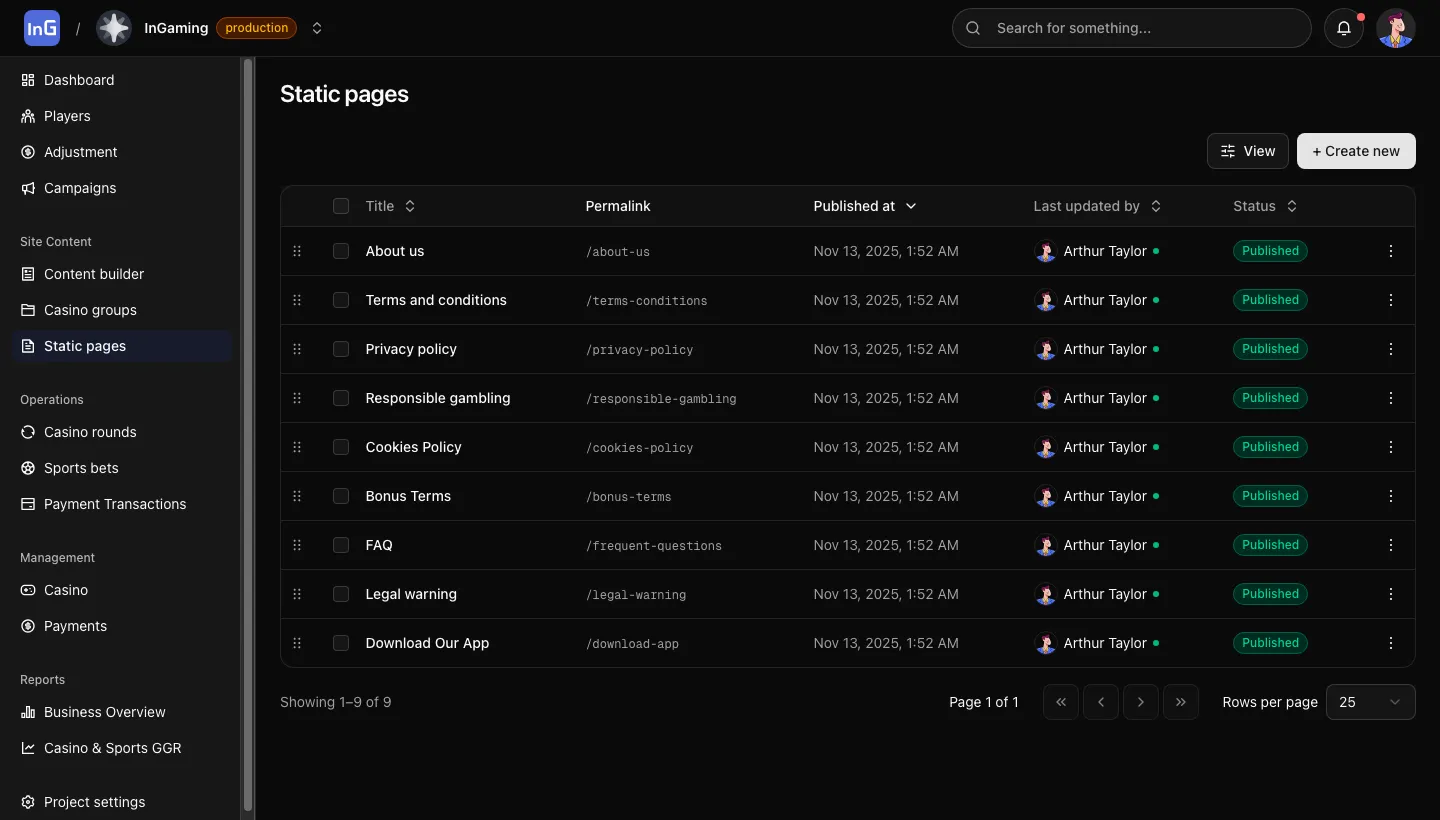Open the Rows per page dropdown
The image size is (1440, 820).
pyautogui.click(x=1370, y=702)
